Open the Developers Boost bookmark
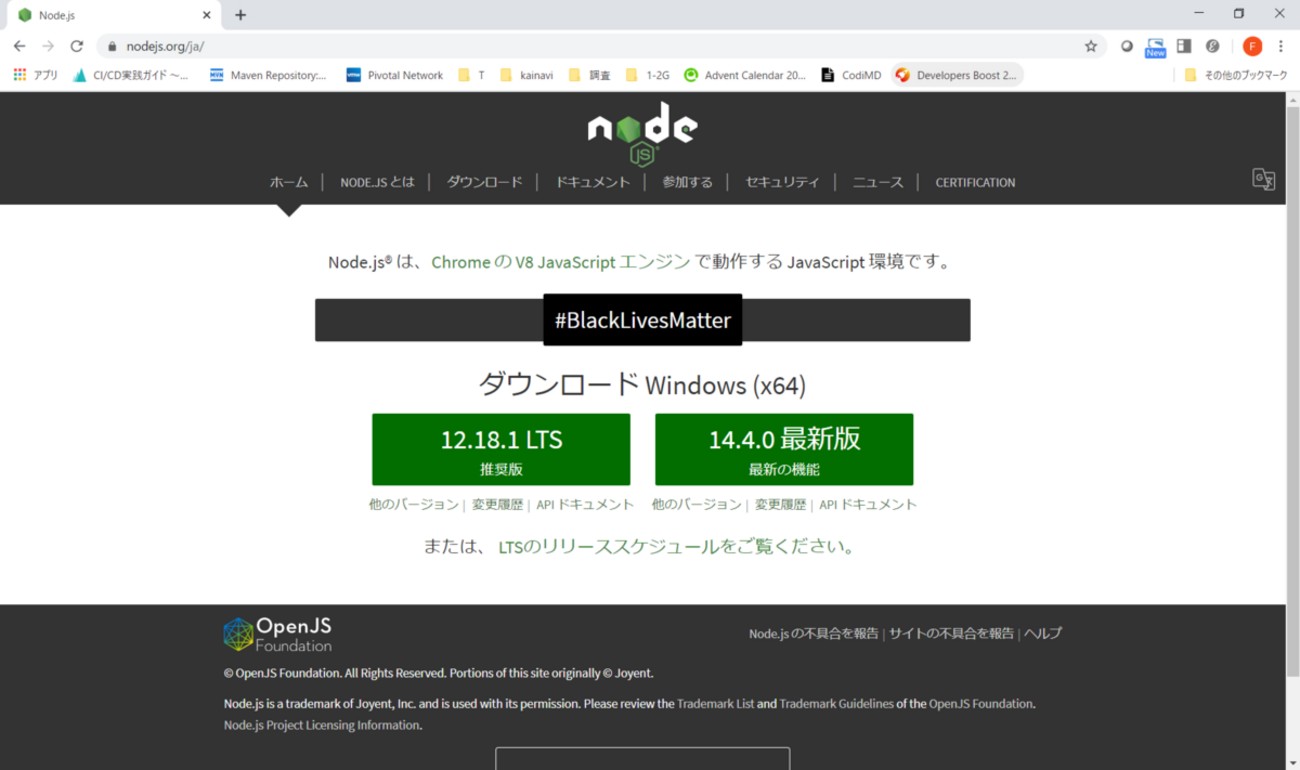 pyautogui.click(x=957, y=75)
